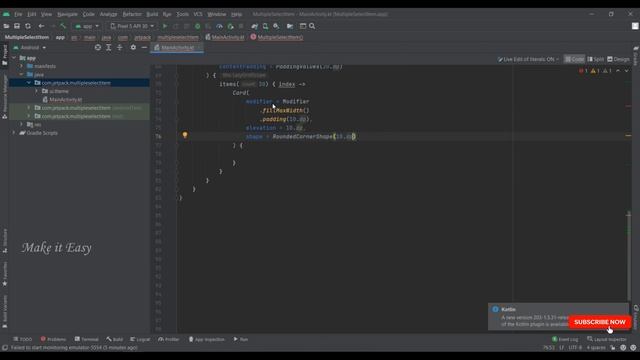
Task: Click the Profile app gauge icon
Action: tap(219, 26)
